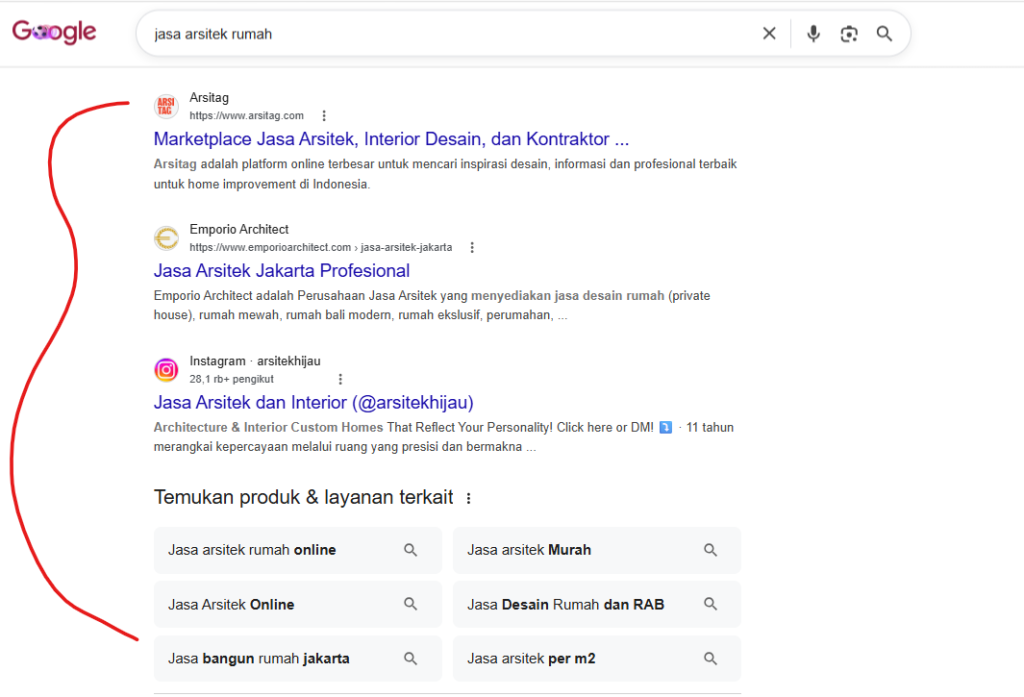Select related search Jasa Desain Rumah dan RAB
The height and width of the screenshot is (697, 1024).
(597, 604)
